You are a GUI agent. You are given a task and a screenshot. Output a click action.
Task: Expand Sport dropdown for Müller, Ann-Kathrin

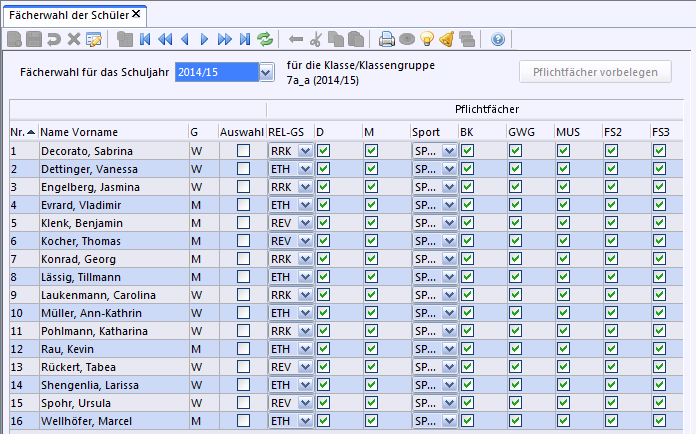click(449, 313)
